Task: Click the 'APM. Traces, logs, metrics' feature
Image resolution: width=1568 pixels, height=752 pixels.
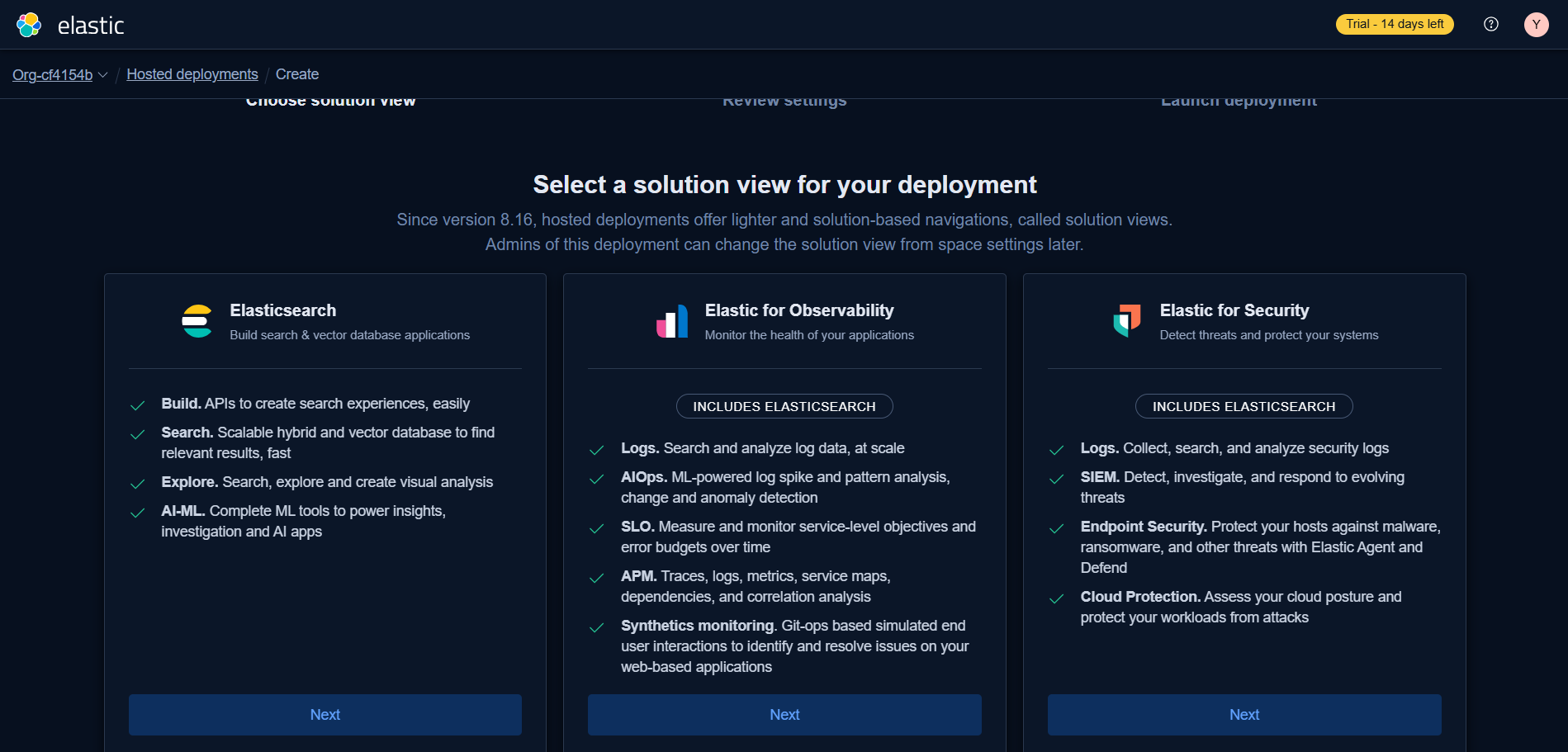Action: pyautogui.click(x=756, y=586)
